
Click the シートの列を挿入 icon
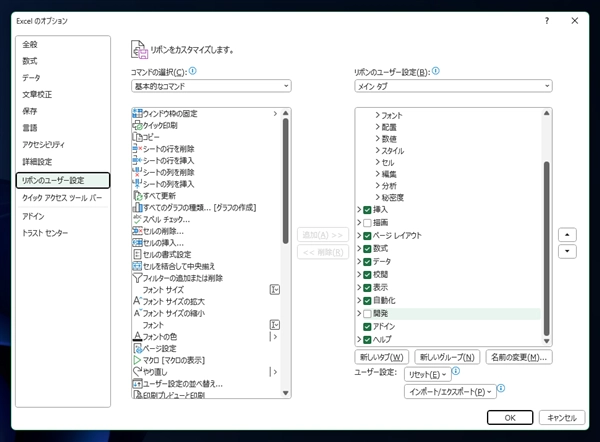pyautogui.click(x=137, y=184)
